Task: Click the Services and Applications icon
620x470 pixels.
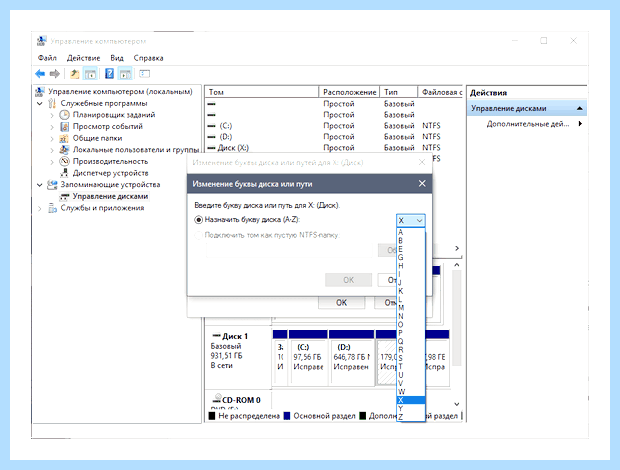Action: 52,208
